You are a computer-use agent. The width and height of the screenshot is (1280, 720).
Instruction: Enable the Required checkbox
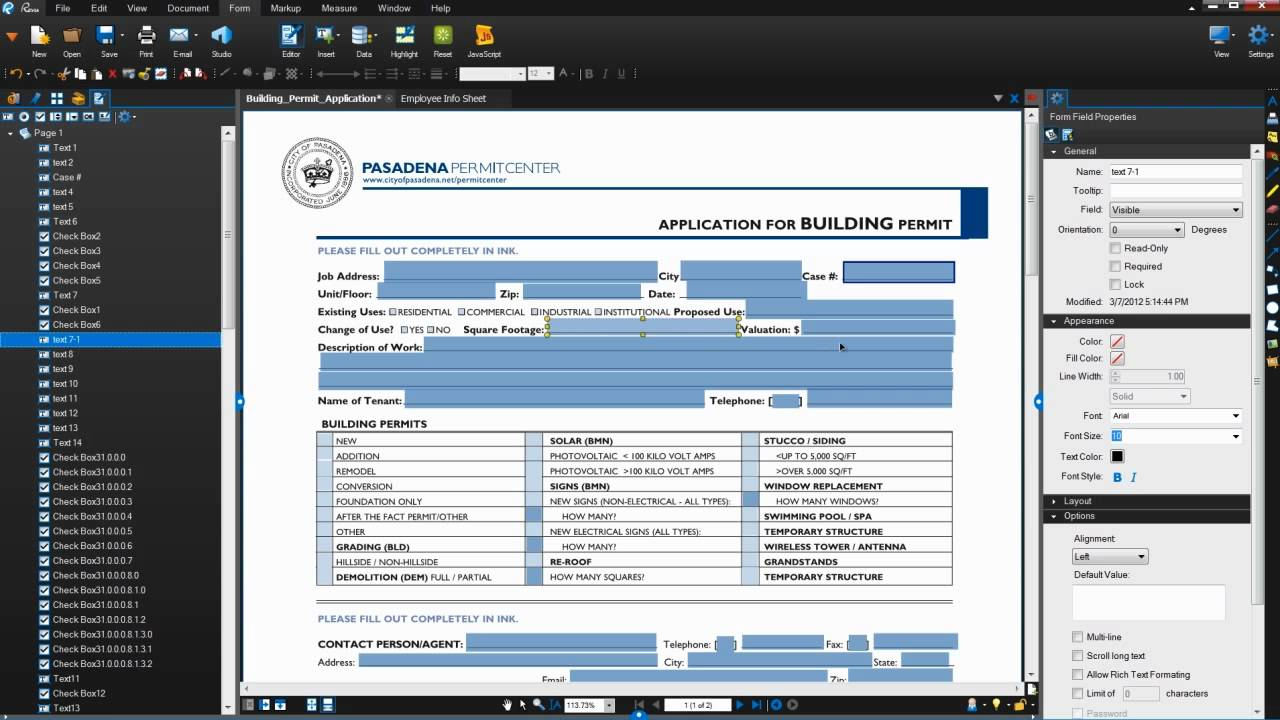pyautogui.click(x=1115, y=266)
